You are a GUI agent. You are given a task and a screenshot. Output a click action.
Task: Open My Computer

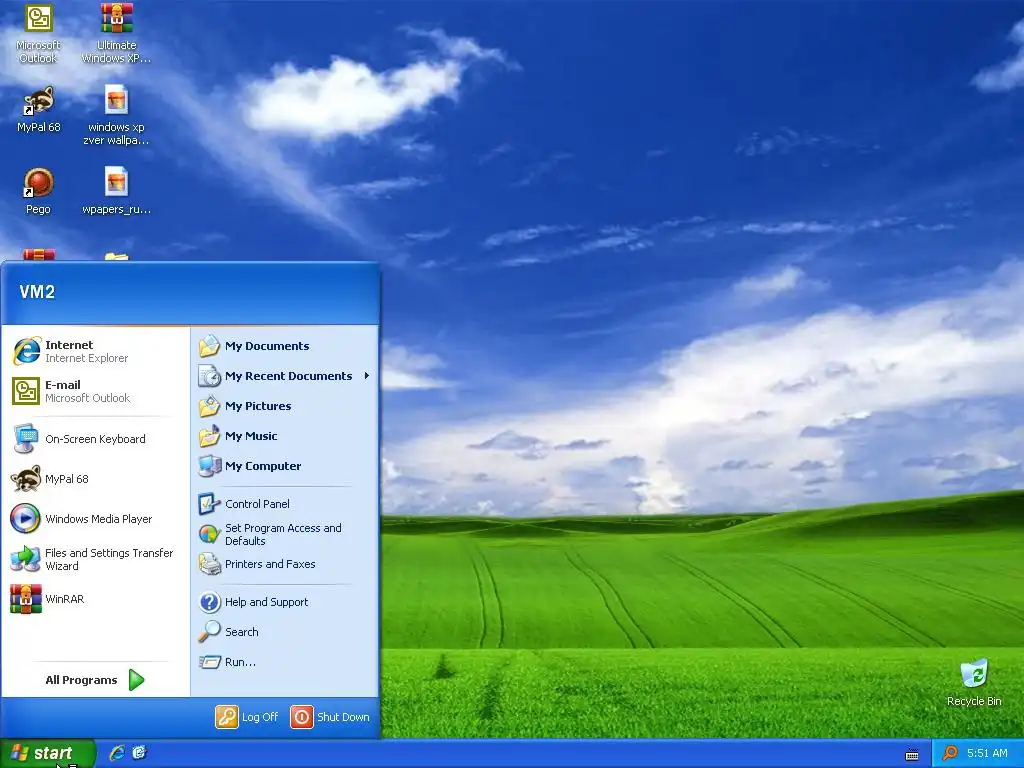click(x=285, y=466)
